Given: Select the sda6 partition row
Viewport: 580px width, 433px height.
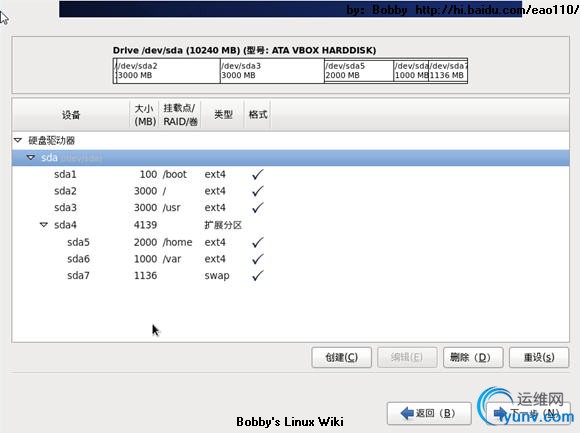Looking at the screenshot, I should [x=290, y=259].
